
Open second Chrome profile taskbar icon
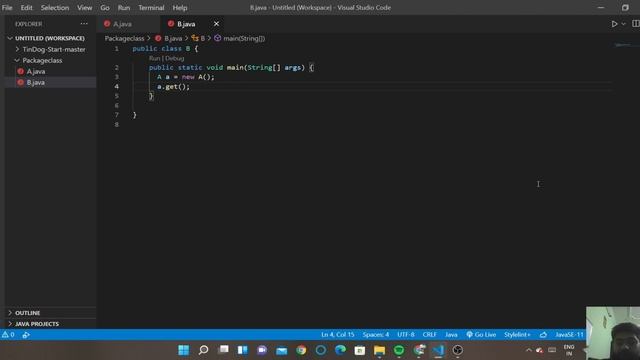point(419,350)
